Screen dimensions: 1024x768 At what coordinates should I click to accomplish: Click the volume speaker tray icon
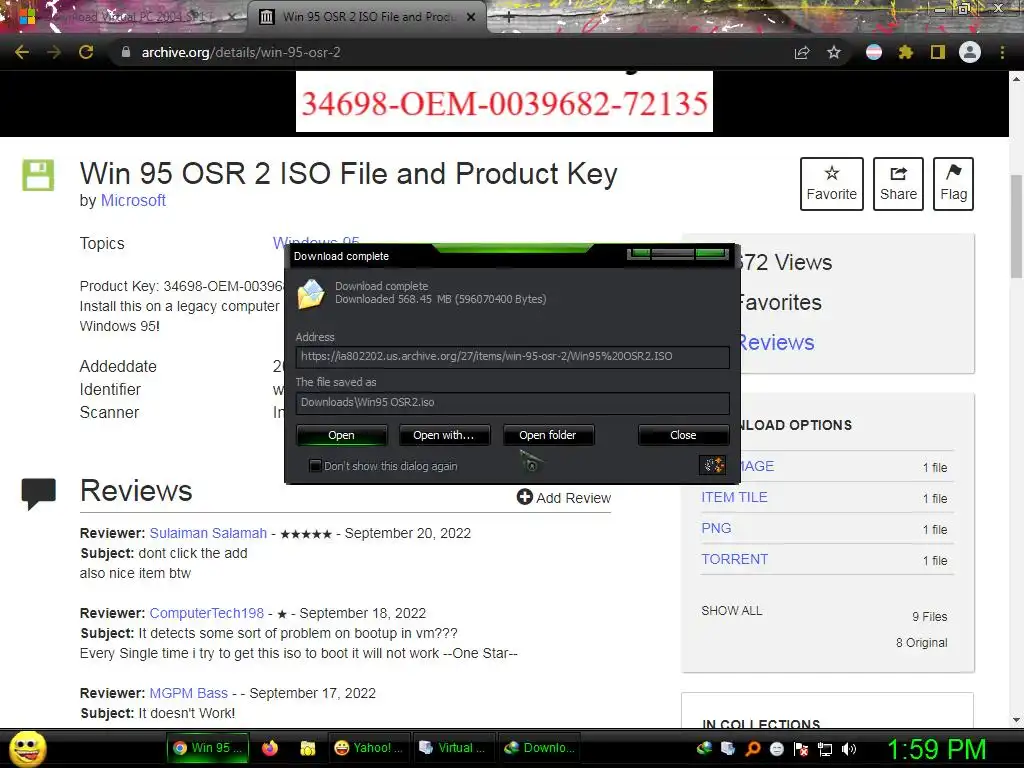(849, 749)
